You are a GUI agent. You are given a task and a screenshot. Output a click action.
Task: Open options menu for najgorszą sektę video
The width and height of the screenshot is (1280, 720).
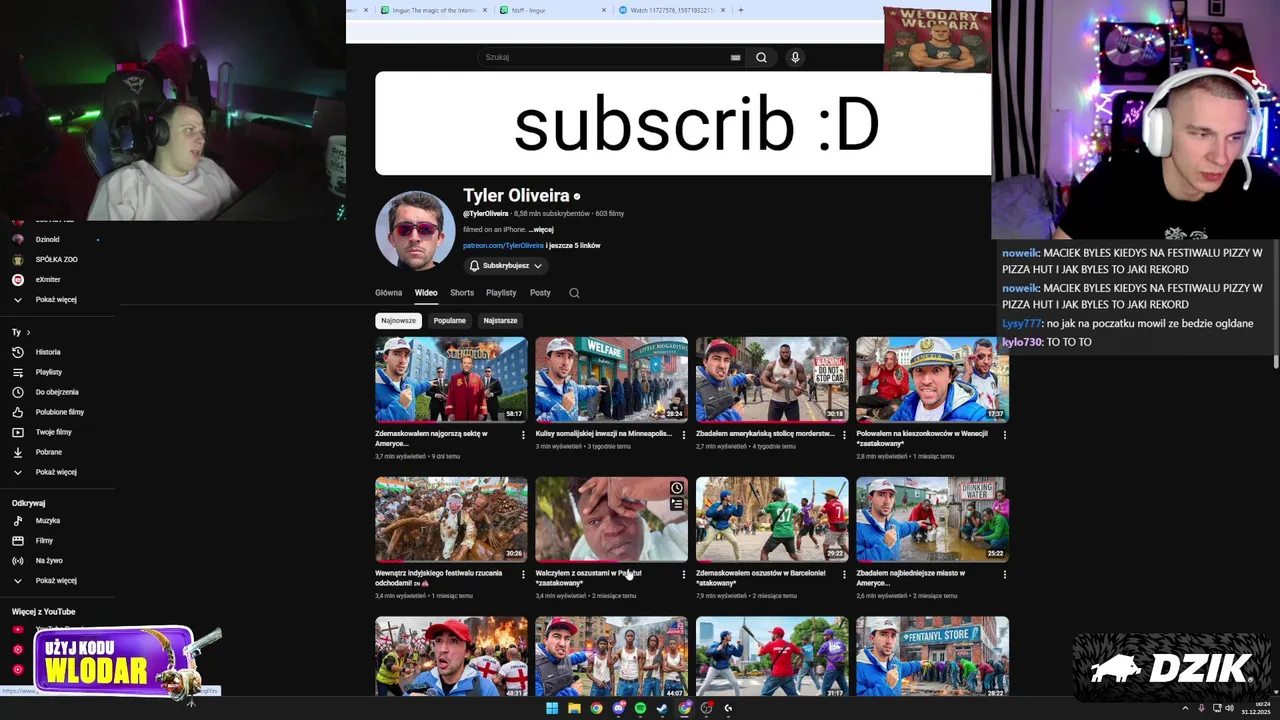pos(523,435)
